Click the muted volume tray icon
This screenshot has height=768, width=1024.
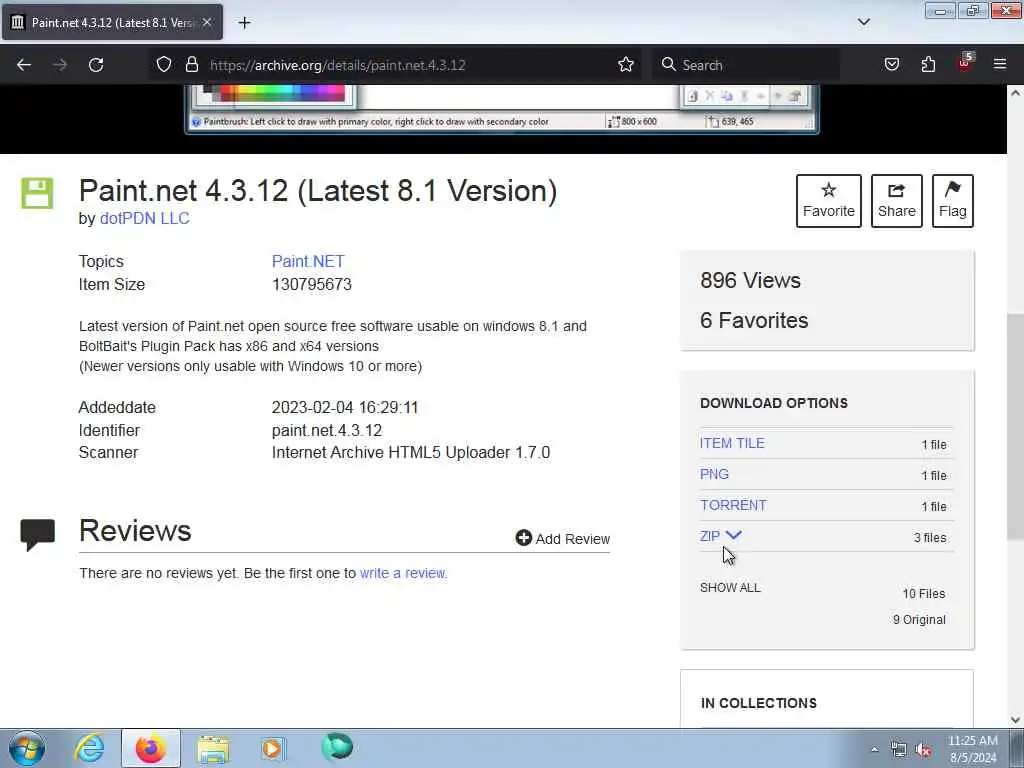coord(923,750)
